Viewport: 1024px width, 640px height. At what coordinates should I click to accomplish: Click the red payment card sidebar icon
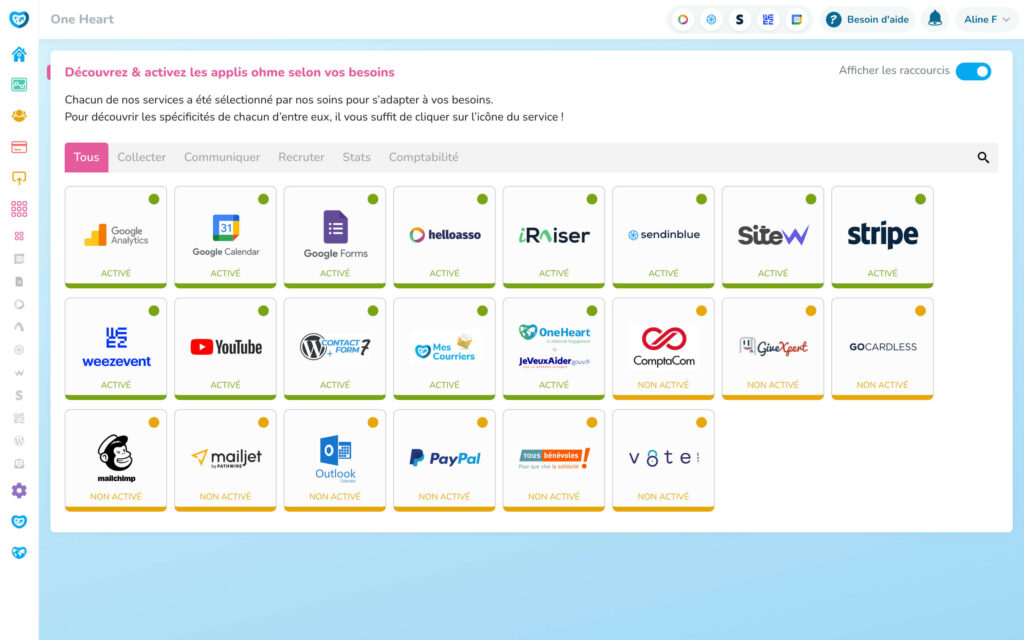coord(19,147)
